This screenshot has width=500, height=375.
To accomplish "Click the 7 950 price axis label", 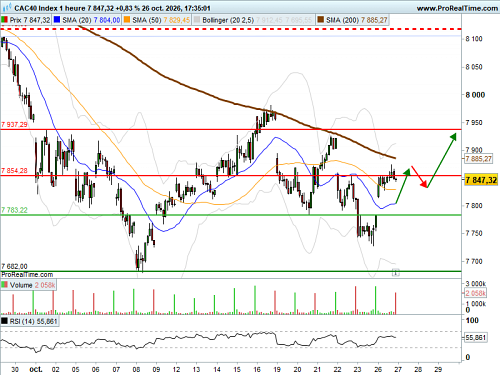I will point(474,123).
